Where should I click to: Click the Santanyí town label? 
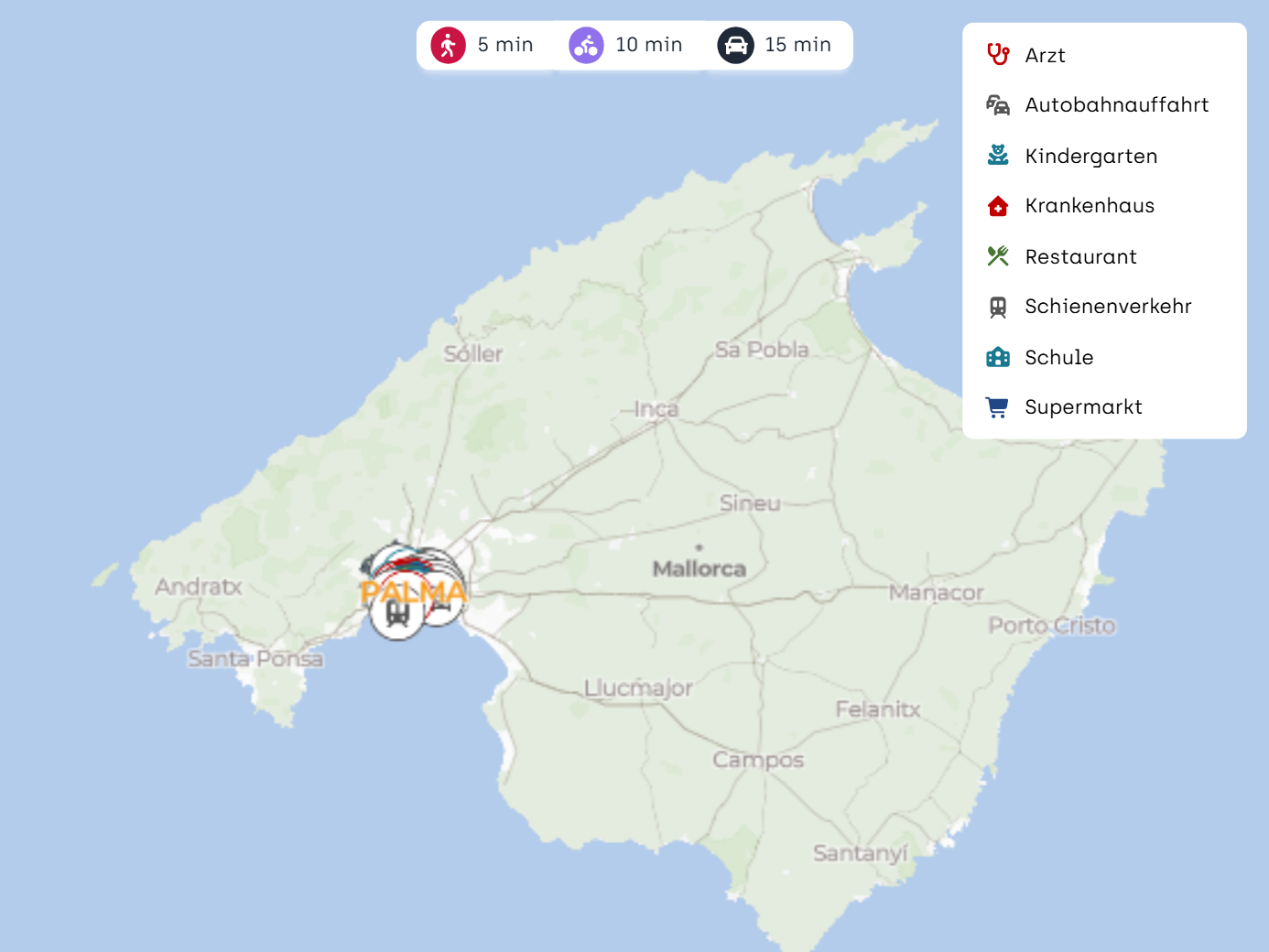(860, 853)
